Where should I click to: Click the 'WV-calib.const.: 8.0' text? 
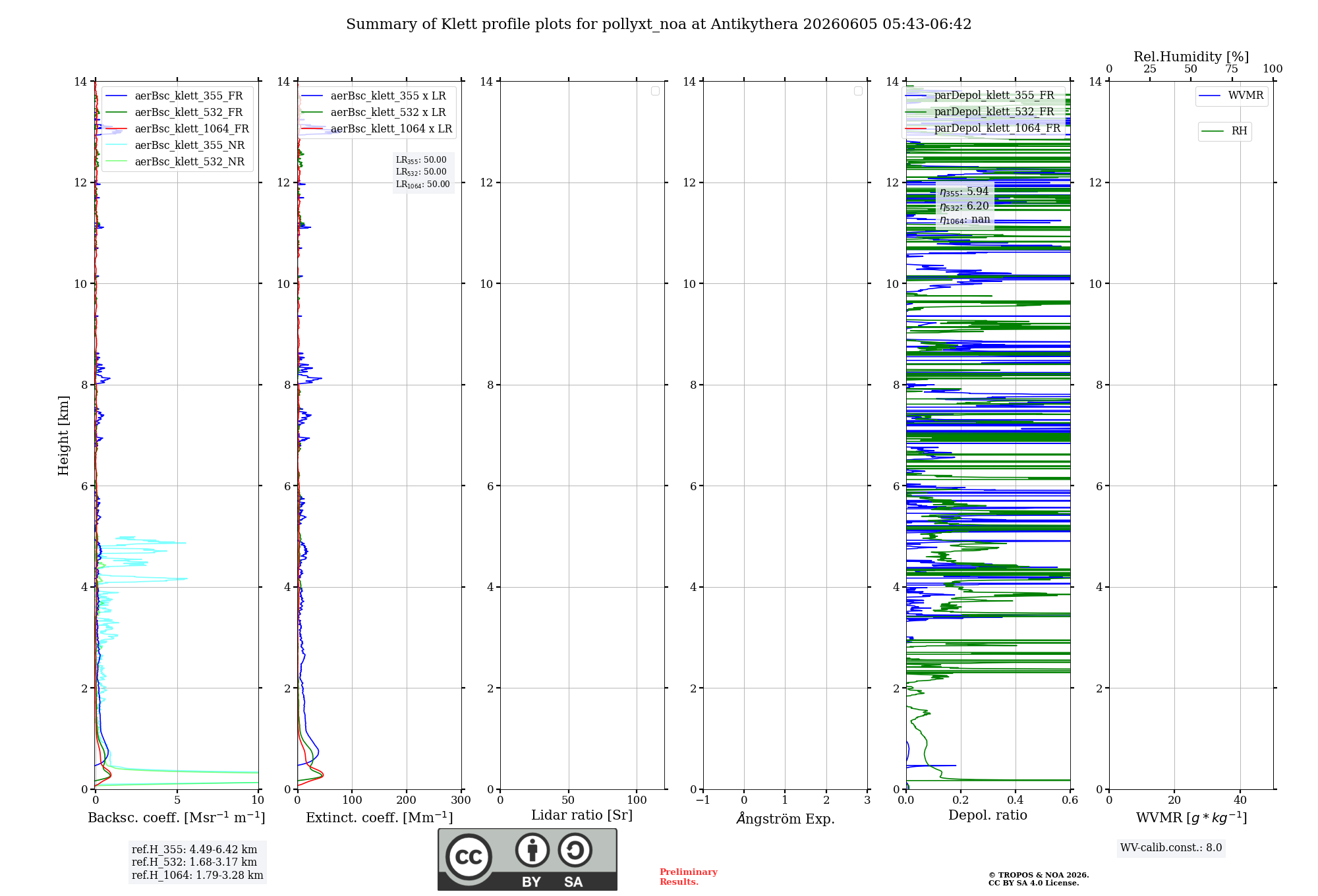[x=1171, y=848]
